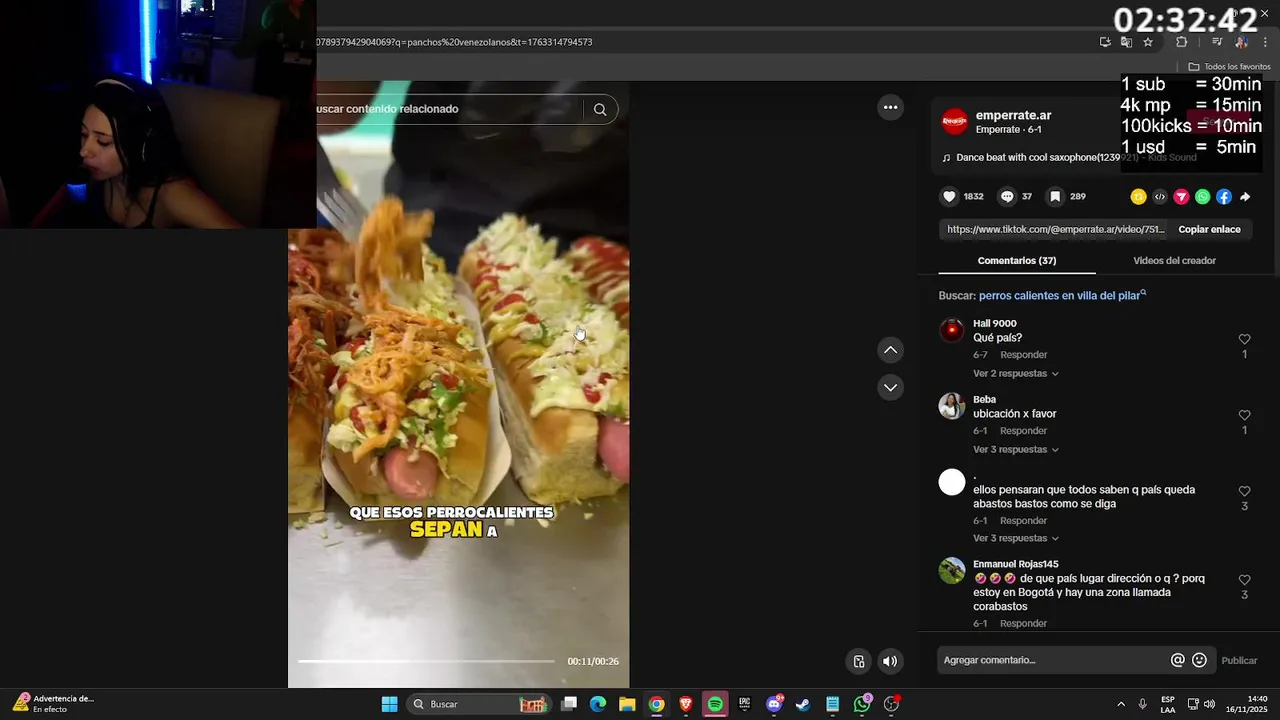
Task: Open Chrome three-dot menu
Action: click(1266, 42)
